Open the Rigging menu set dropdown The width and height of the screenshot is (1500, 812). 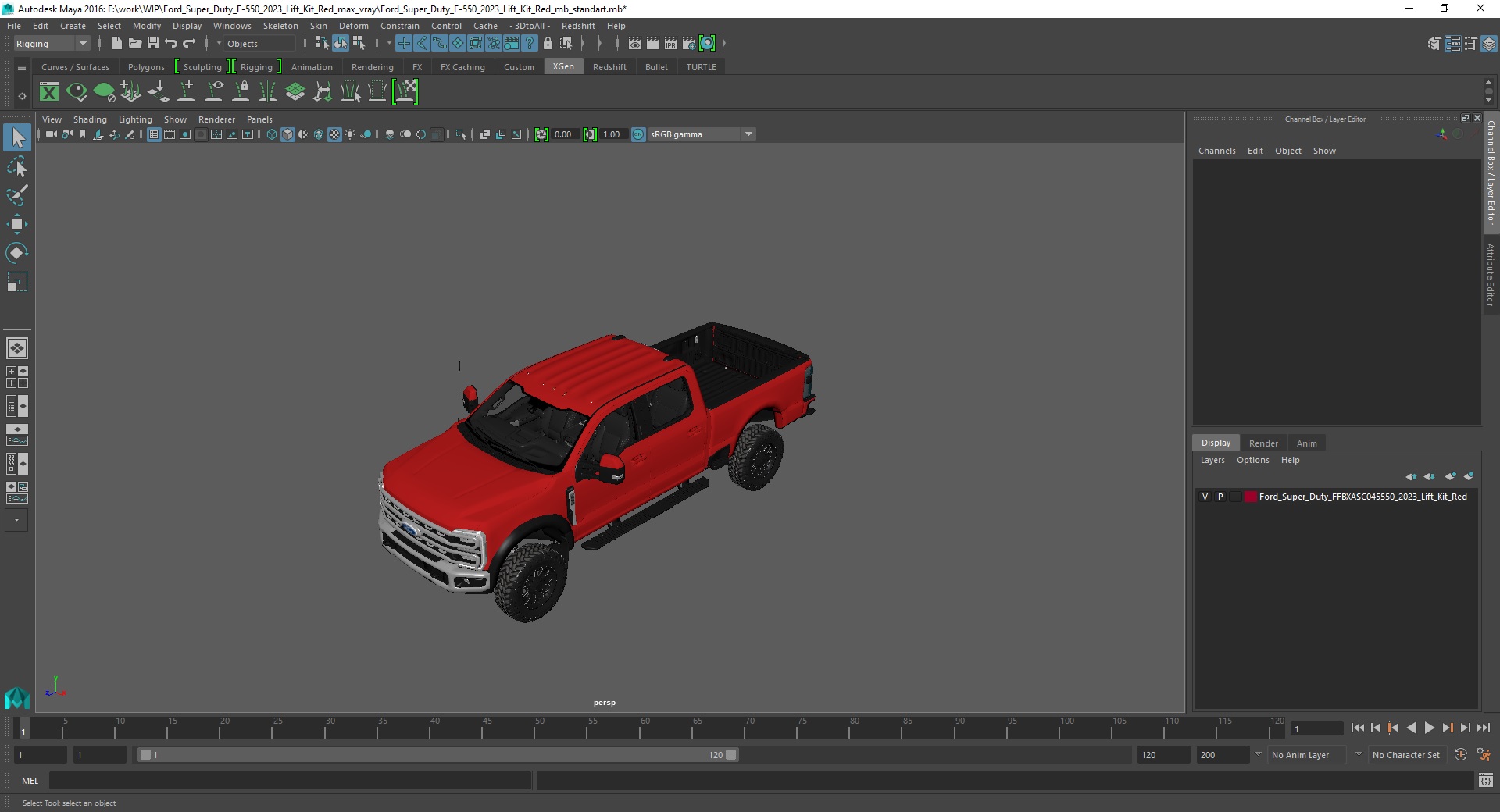tap(52, 44)
